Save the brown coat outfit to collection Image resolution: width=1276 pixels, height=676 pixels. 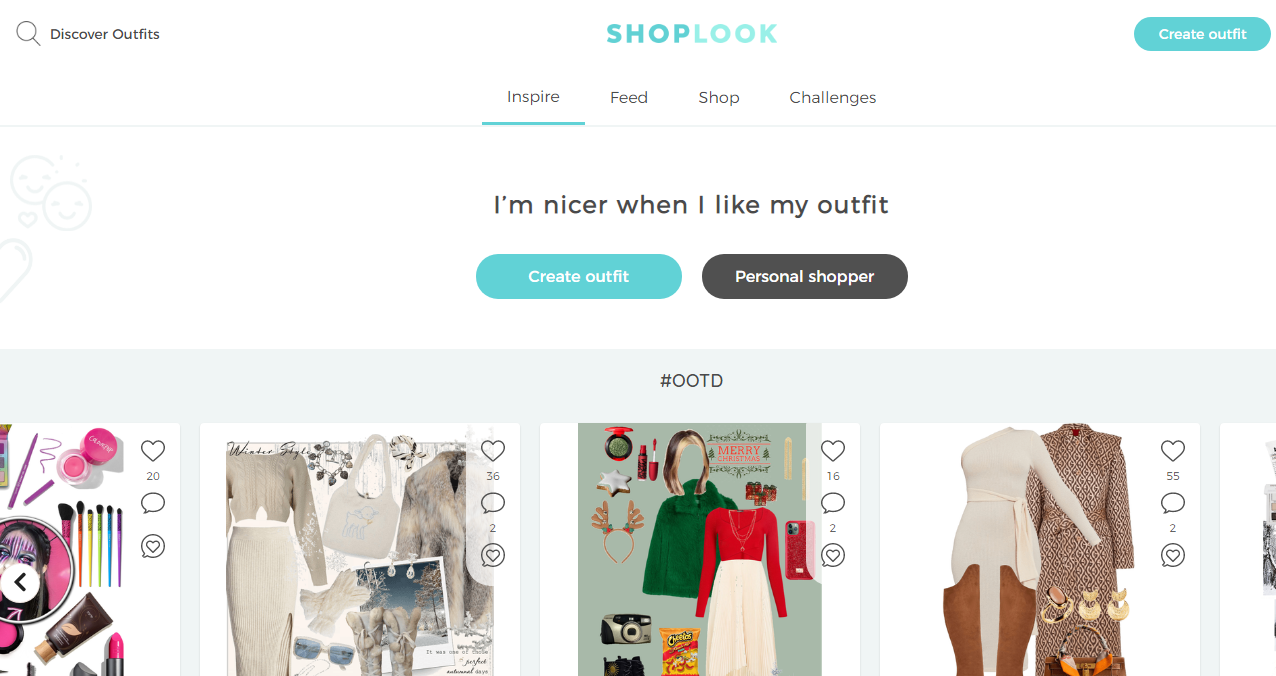tap(1173, 555)
